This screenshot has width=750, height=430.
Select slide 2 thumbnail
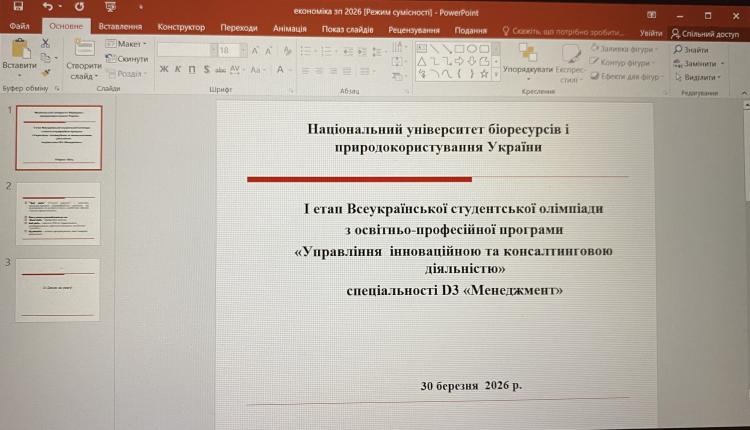58,214
